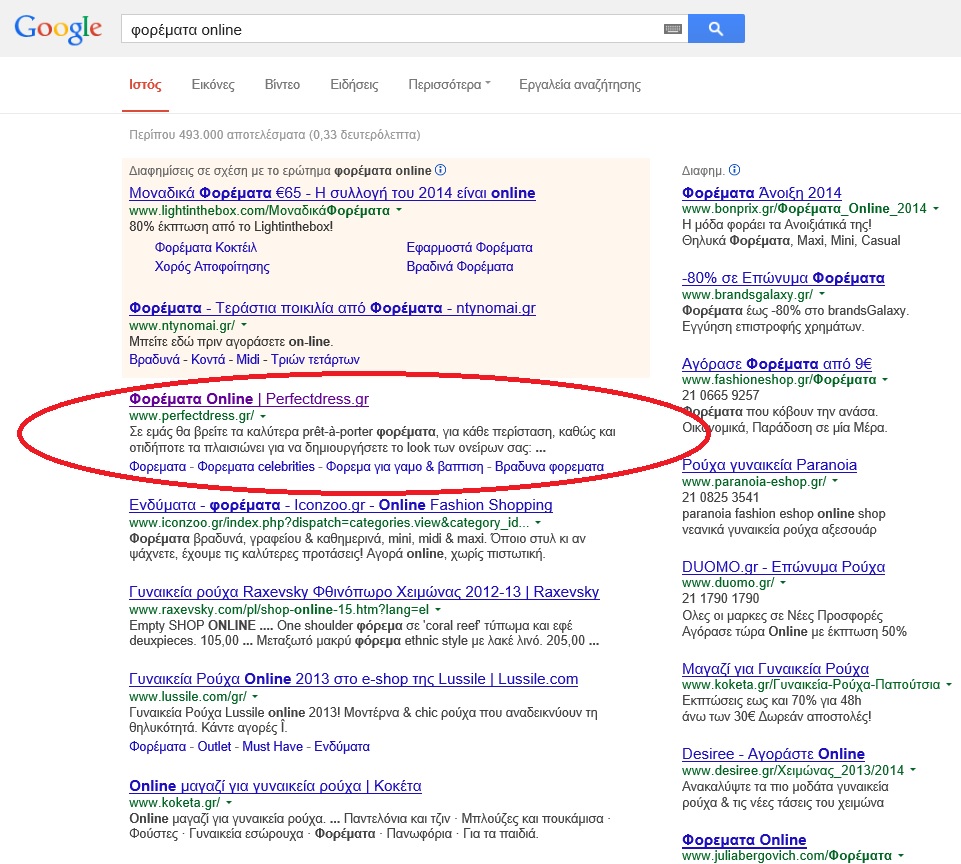
Task: Expand dropdown arrow next to lightinthebox.com URL
Action: 399,210
